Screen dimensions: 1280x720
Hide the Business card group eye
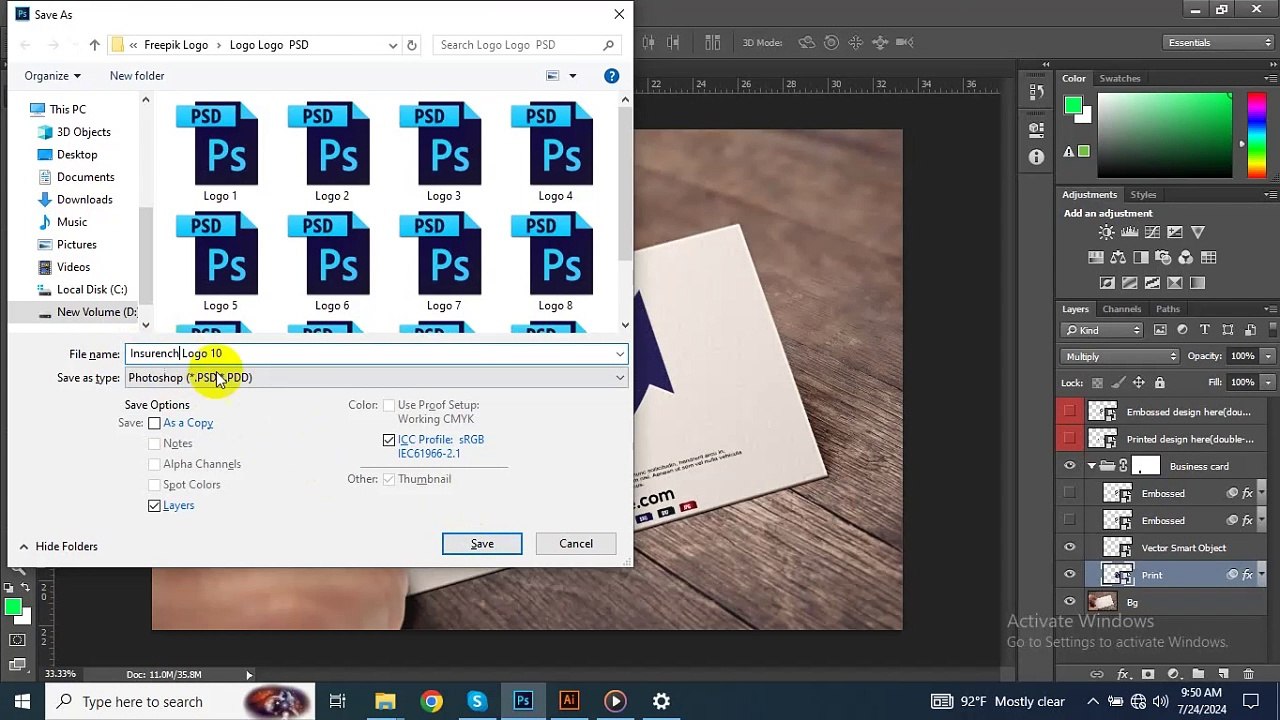1069,466
